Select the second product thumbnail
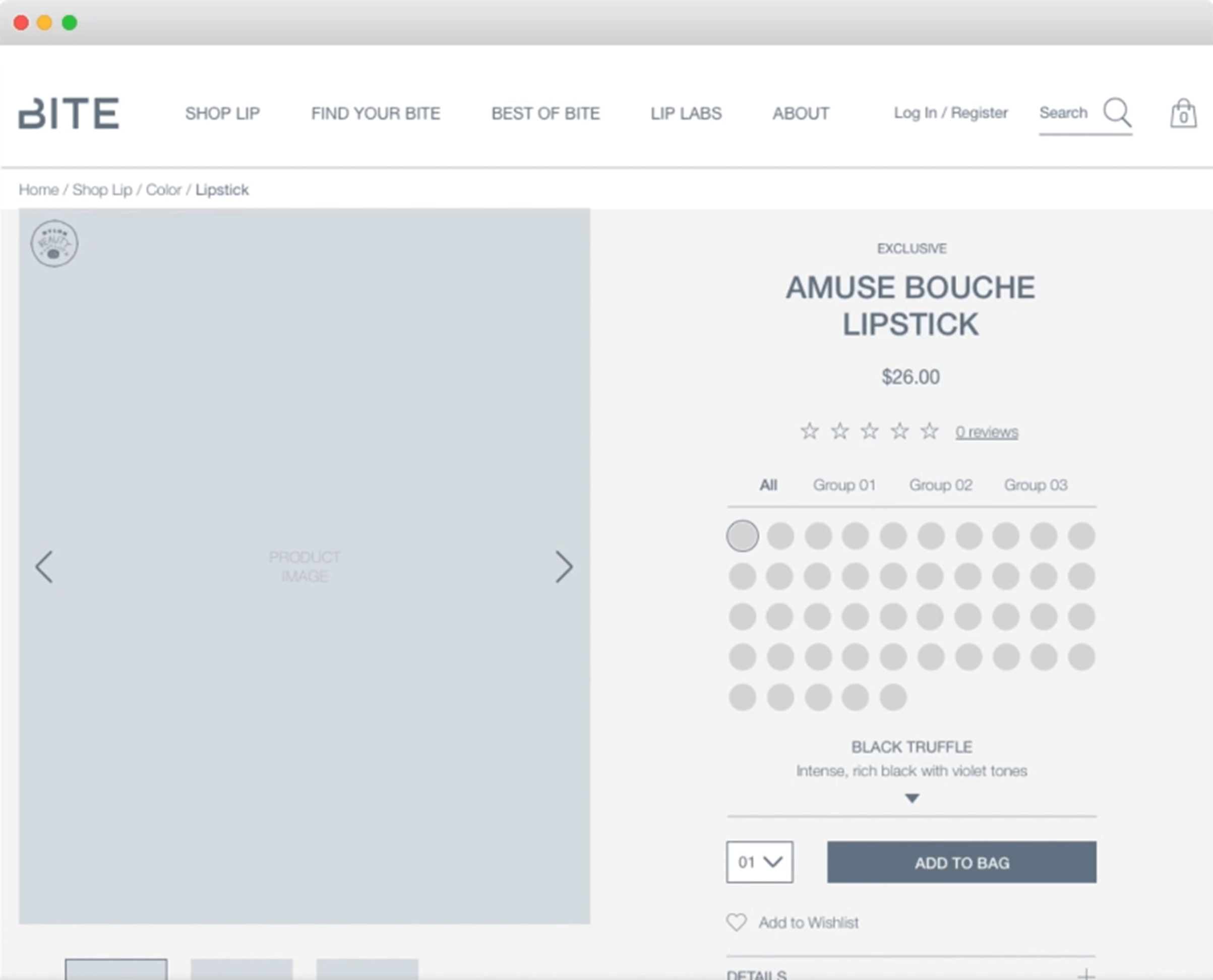Viewport: 1213px width, 980px height. click(x=241, y=969)
